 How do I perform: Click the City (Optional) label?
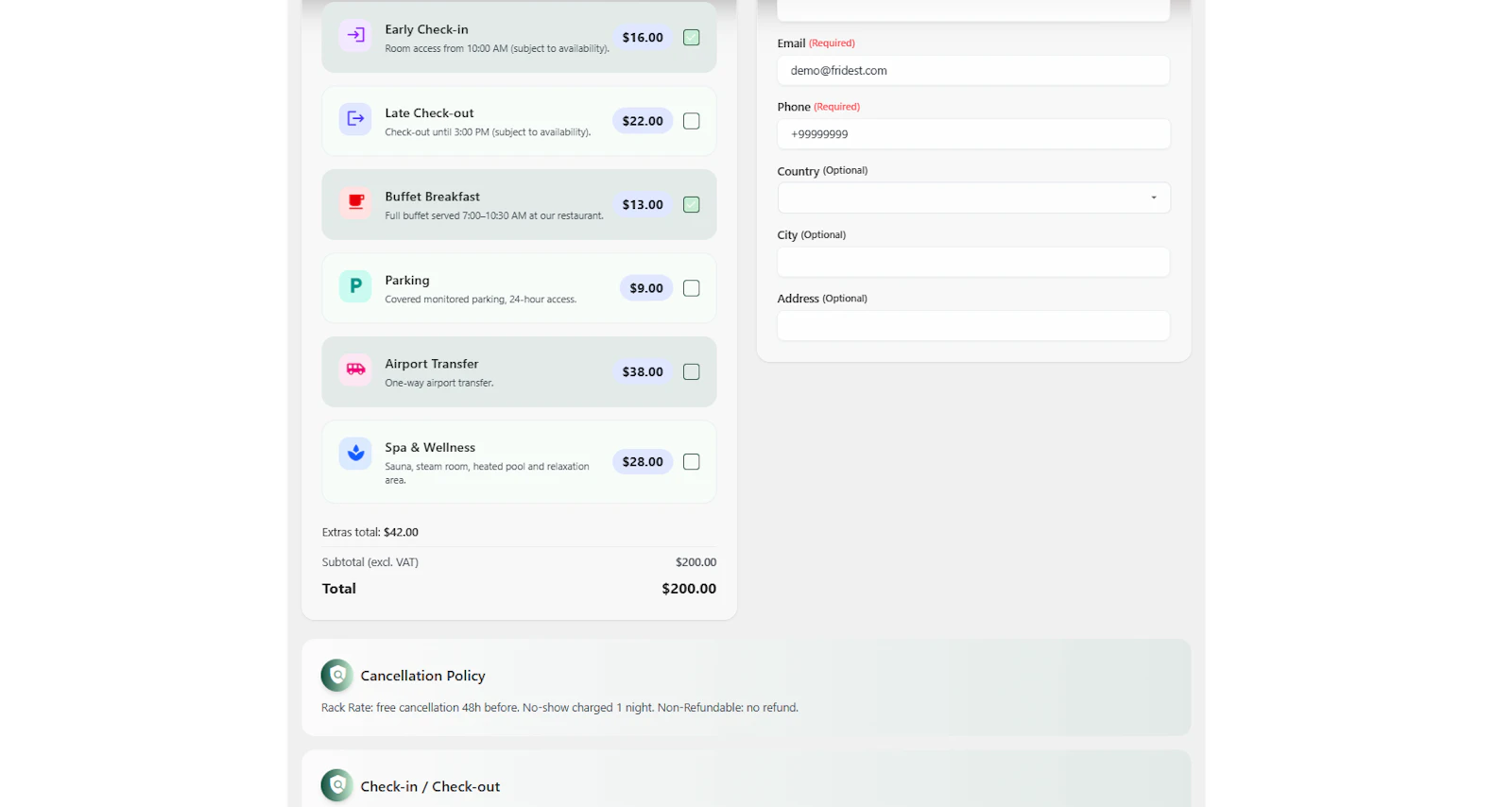(812, 235)
